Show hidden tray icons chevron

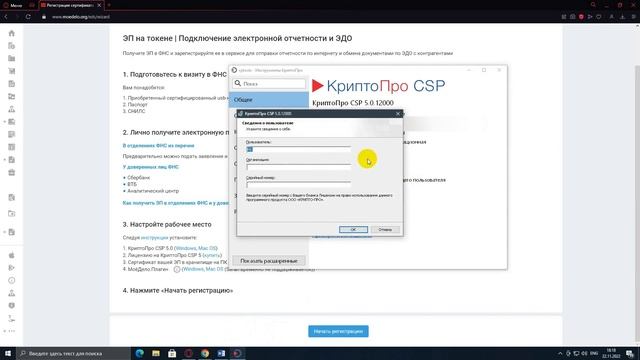click(x=560, y=353)
